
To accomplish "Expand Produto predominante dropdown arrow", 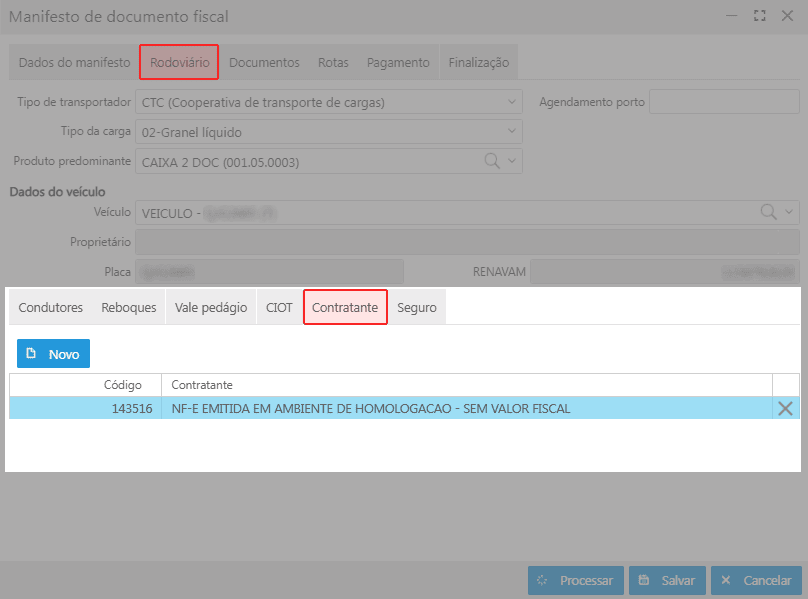I will [x=512, y=161].
